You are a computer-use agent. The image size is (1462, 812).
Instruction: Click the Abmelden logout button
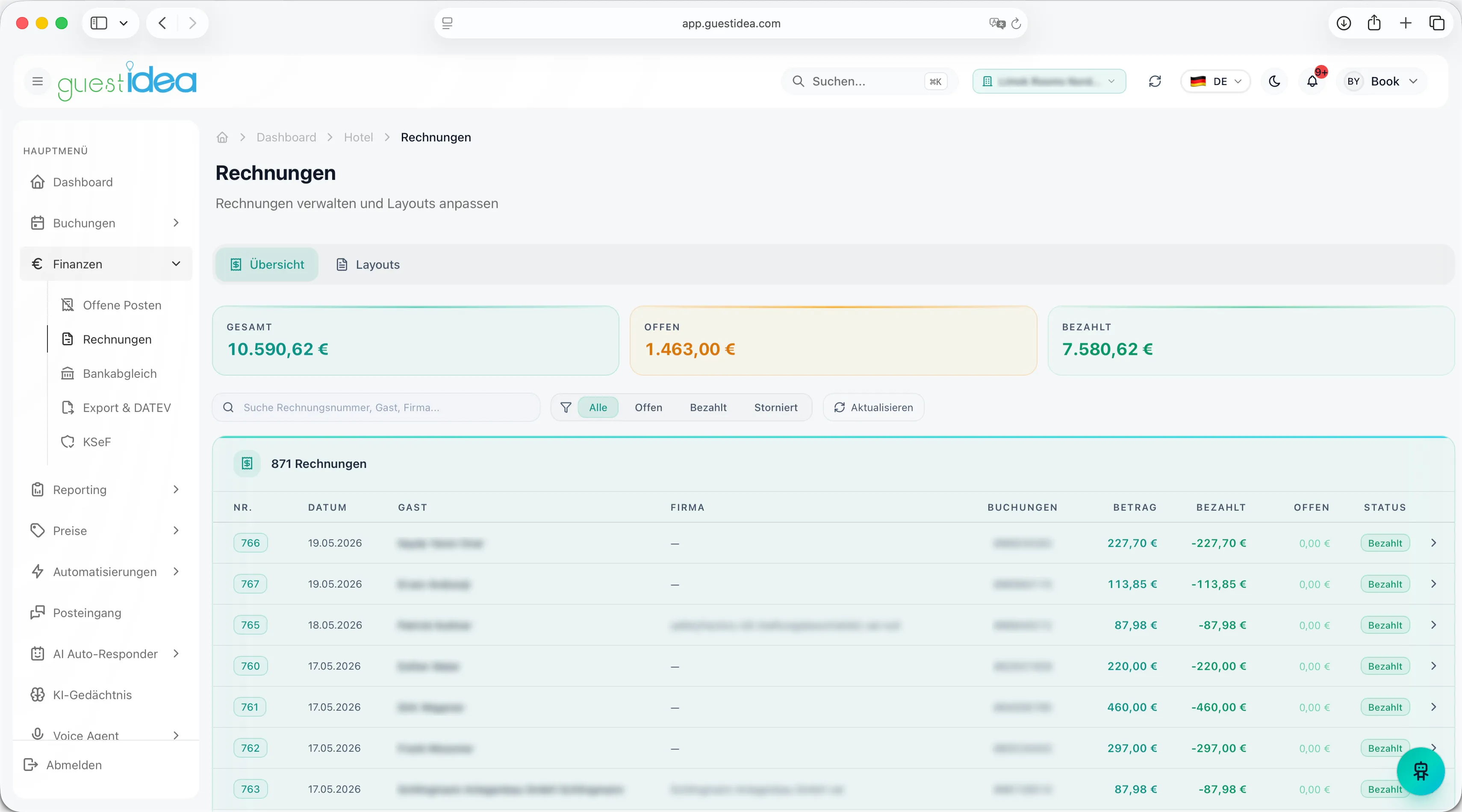63,765
